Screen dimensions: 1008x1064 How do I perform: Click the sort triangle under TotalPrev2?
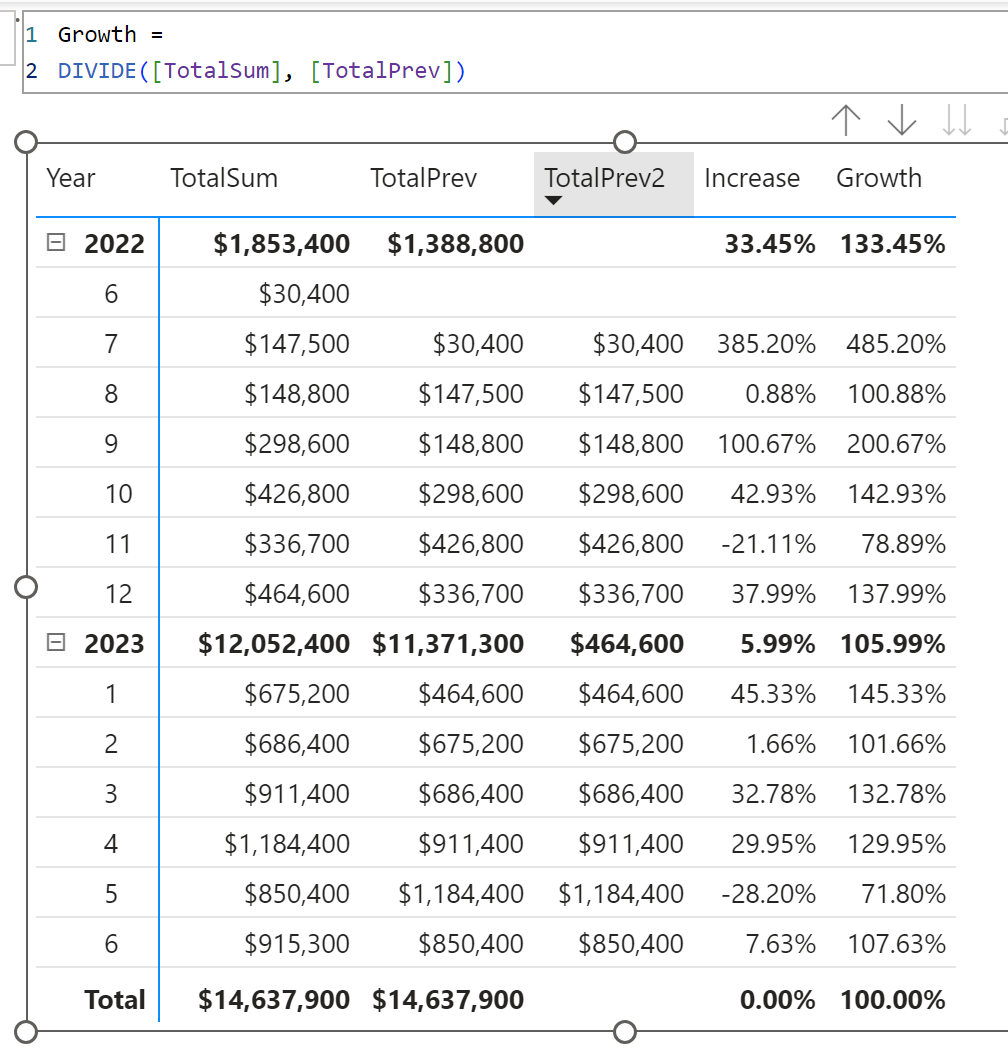555,200
